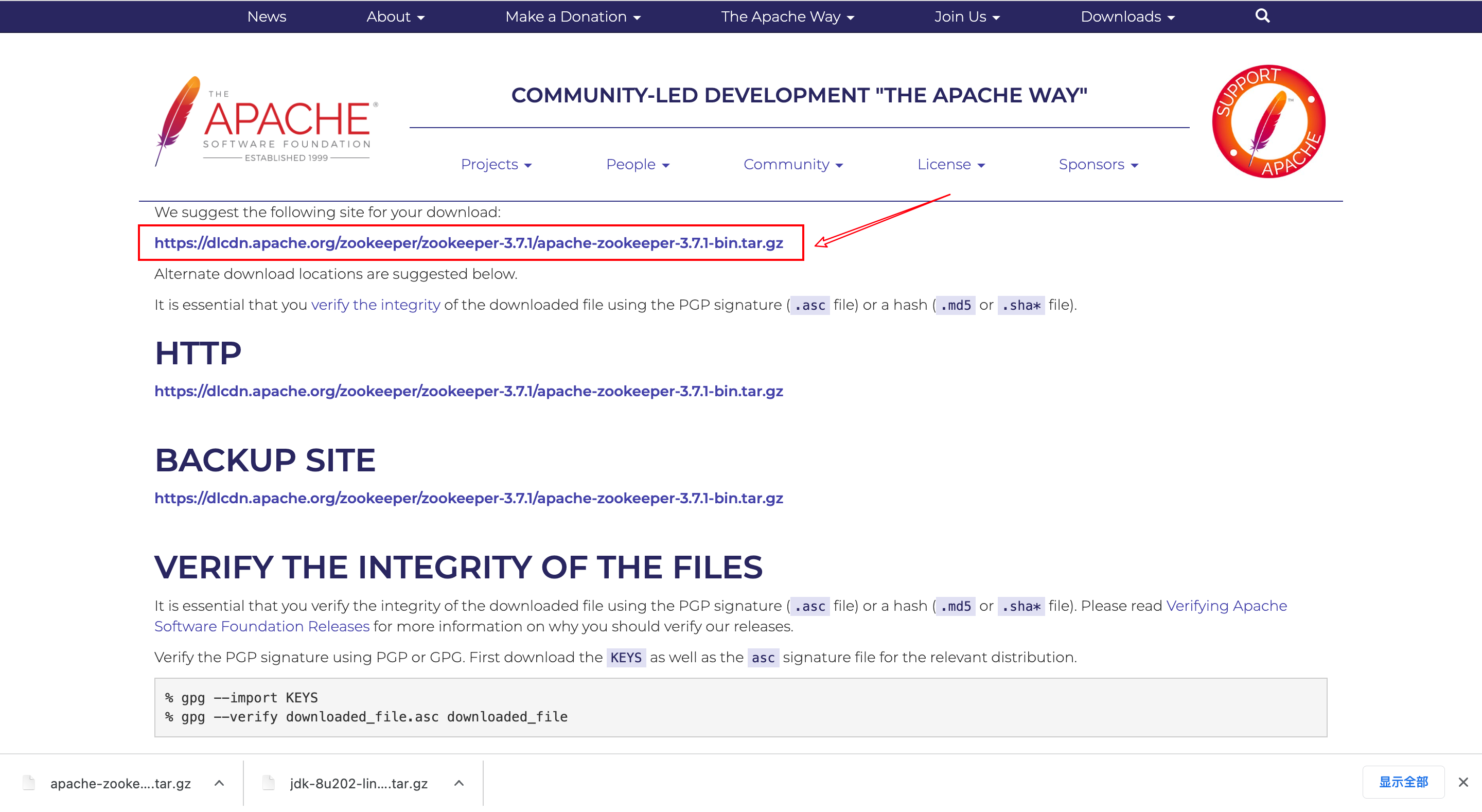
Task: Expand the Sponsors dropdown menu
Action: (1098, 165)
